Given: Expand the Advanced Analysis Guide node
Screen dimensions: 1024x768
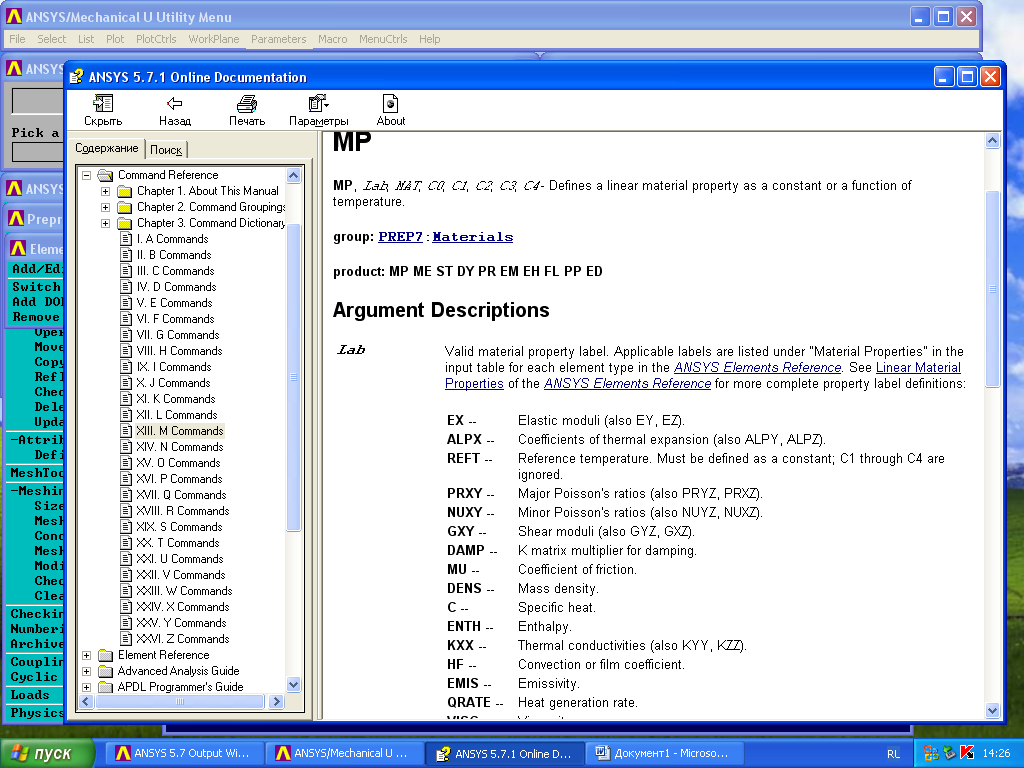Looking at the screenshot, I should pos(86,671).
